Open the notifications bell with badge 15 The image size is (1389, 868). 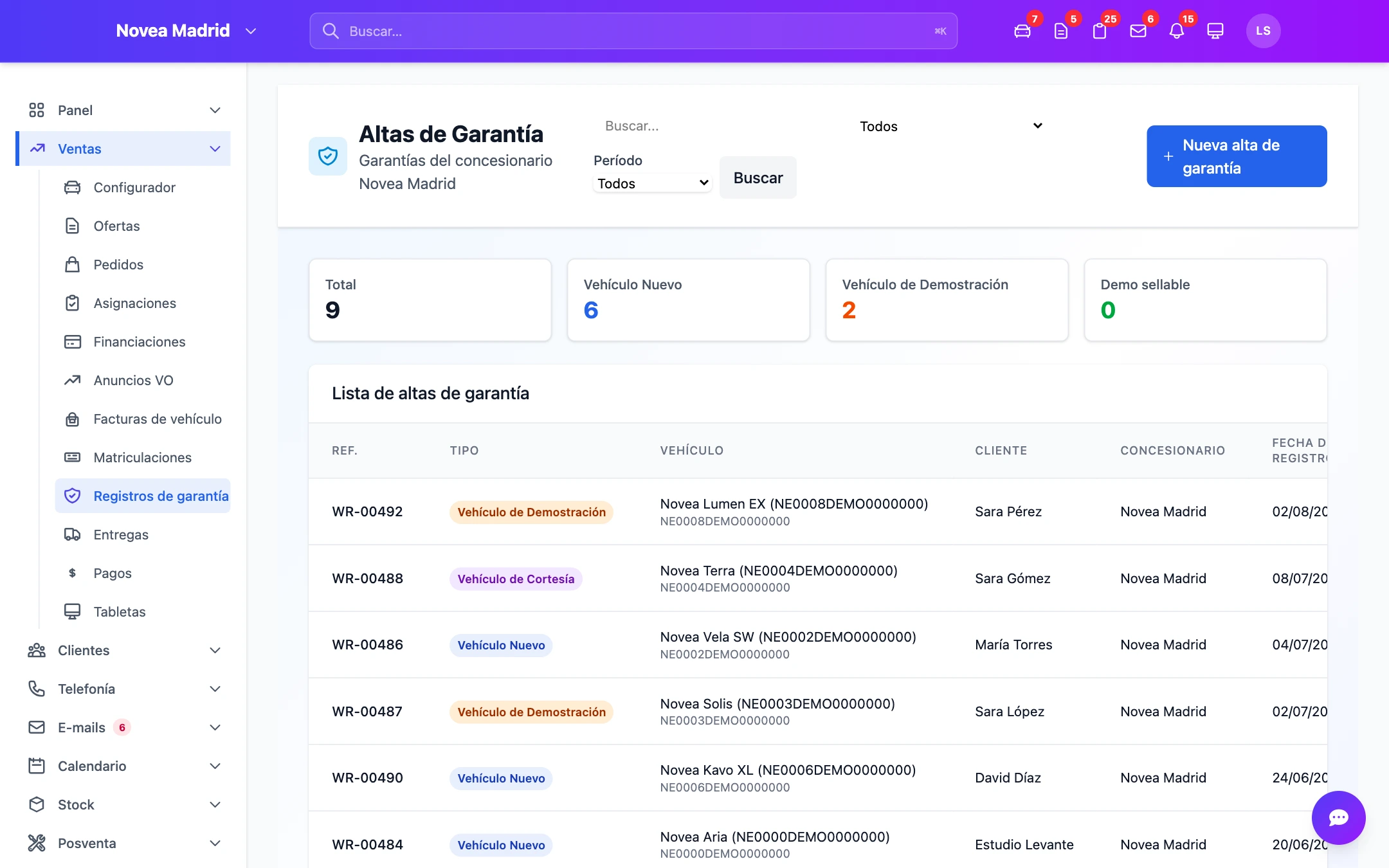pos(1177,31)
